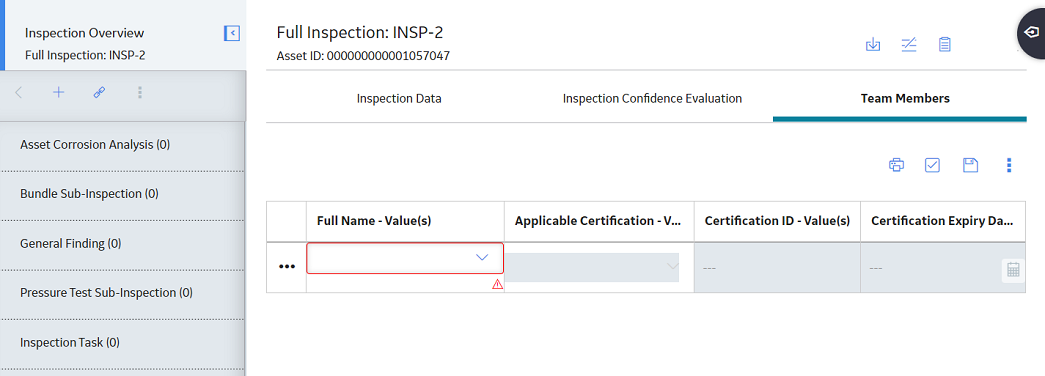The height and width of the screenshot is (376, 1045).
Task: Open the row ellipsis options menu
Action: pos(287,266)
